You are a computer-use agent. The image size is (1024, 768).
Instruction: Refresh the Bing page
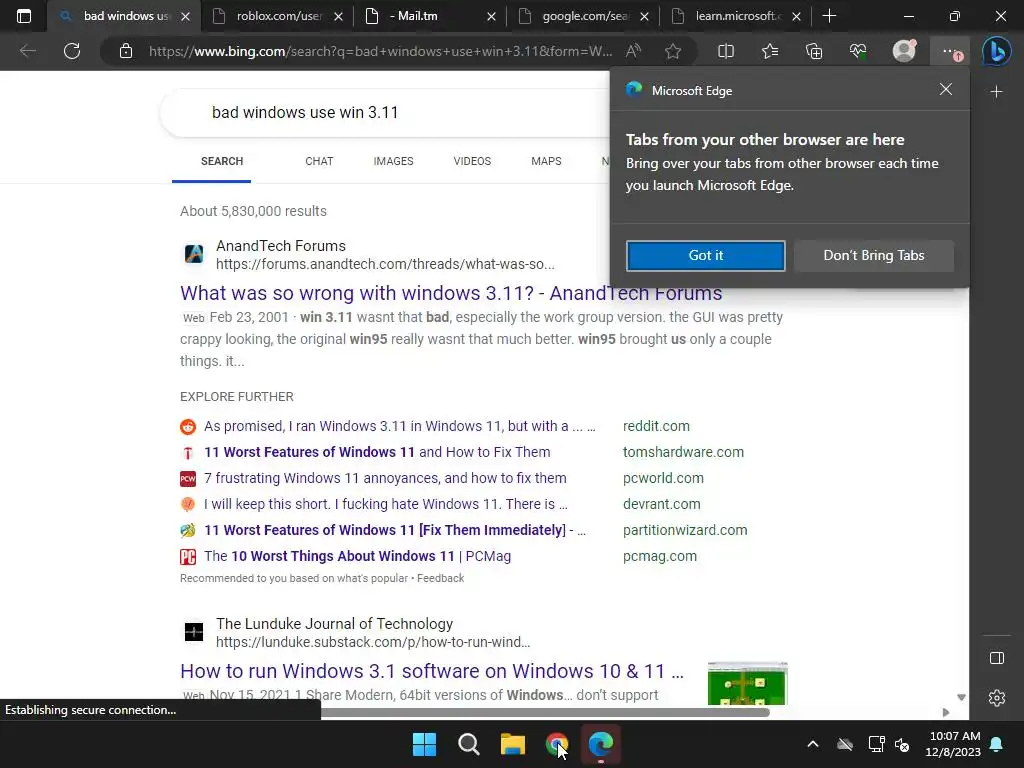[x=72, y=51]
